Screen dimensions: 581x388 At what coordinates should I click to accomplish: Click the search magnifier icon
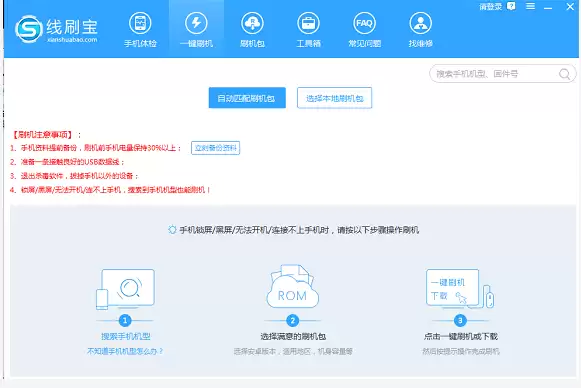coord(564,74)
